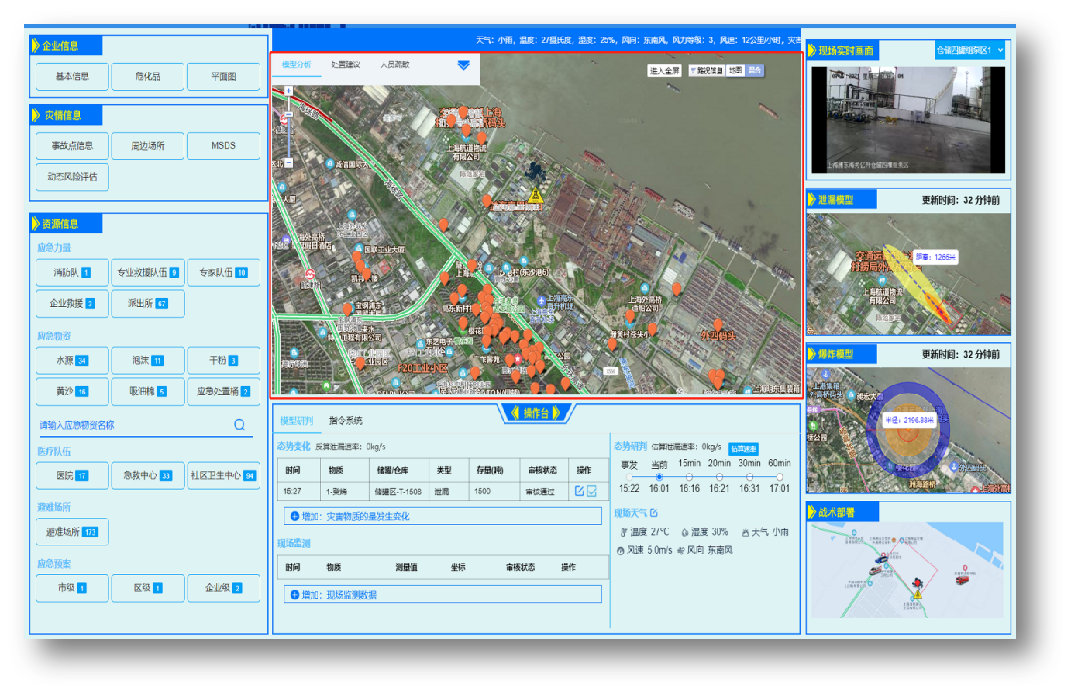Open the 指令系统 tab

click(345, 421)
